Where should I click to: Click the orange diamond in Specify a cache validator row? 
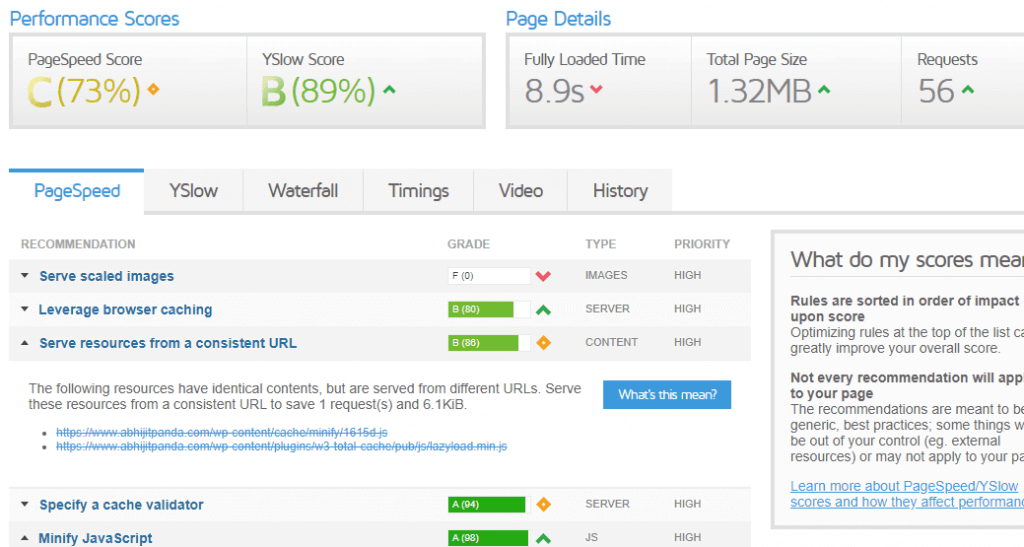click(x=543, y=505)
